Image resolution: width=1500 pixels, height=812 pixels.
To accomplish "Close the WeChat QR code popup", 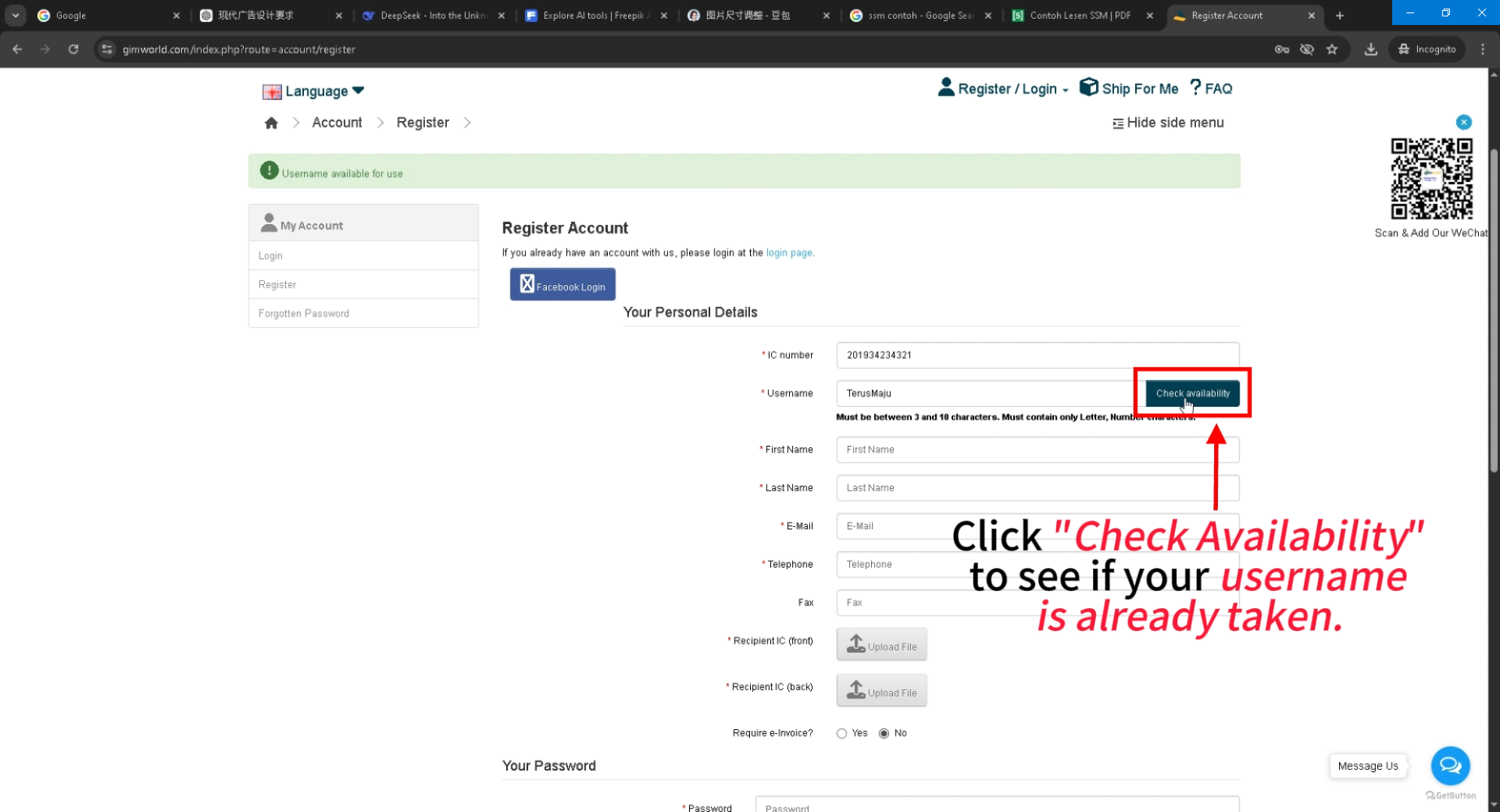I will [1463, 122].
